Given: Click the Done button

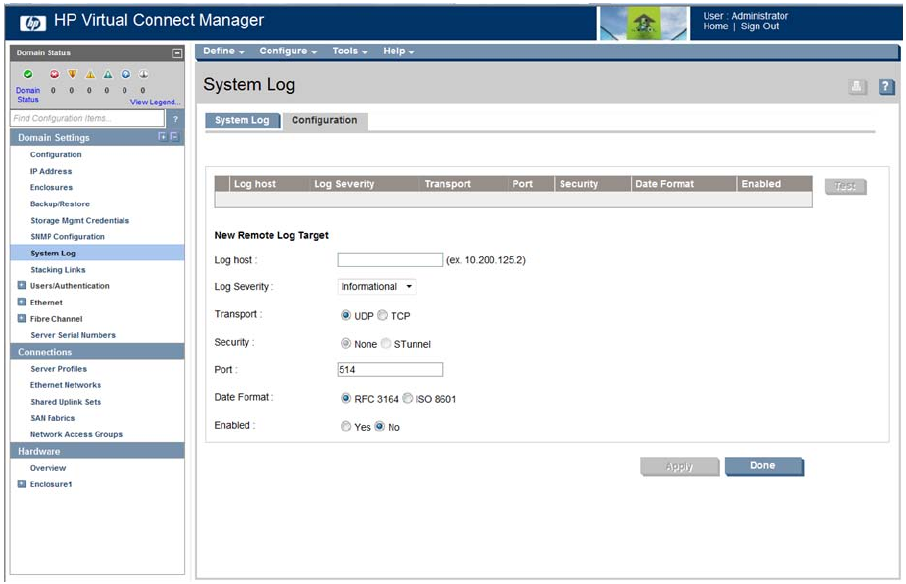Looking at the screenshot, I should pos(762,466).
